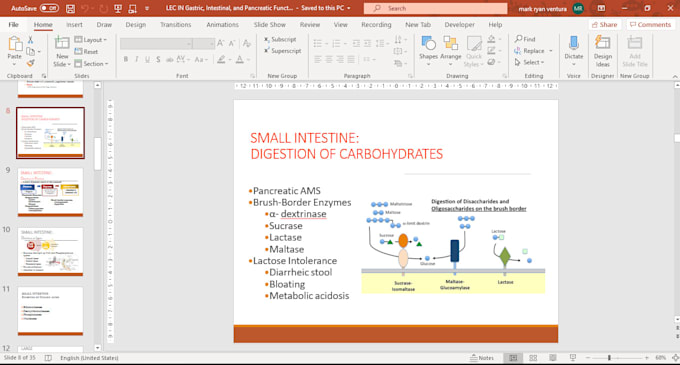Click the Dictate microphone icon
Image resolution: width=680 pixels, height=365 pixels.
coord(574,43)
